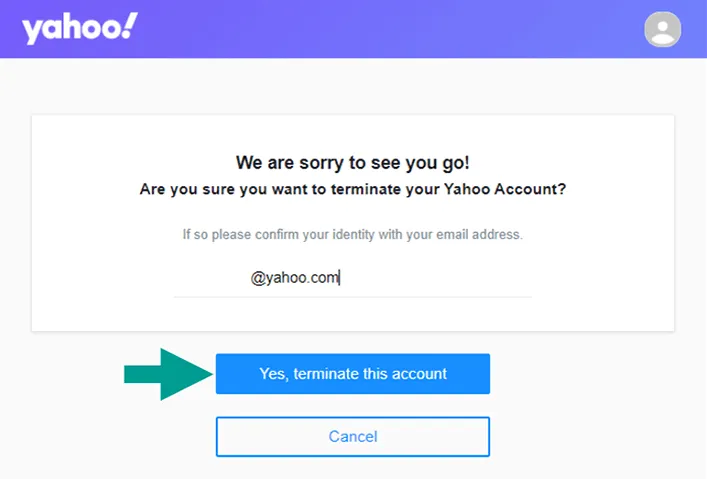Click the Cancel button
The image size is (707, 479).
pos(353,437)
